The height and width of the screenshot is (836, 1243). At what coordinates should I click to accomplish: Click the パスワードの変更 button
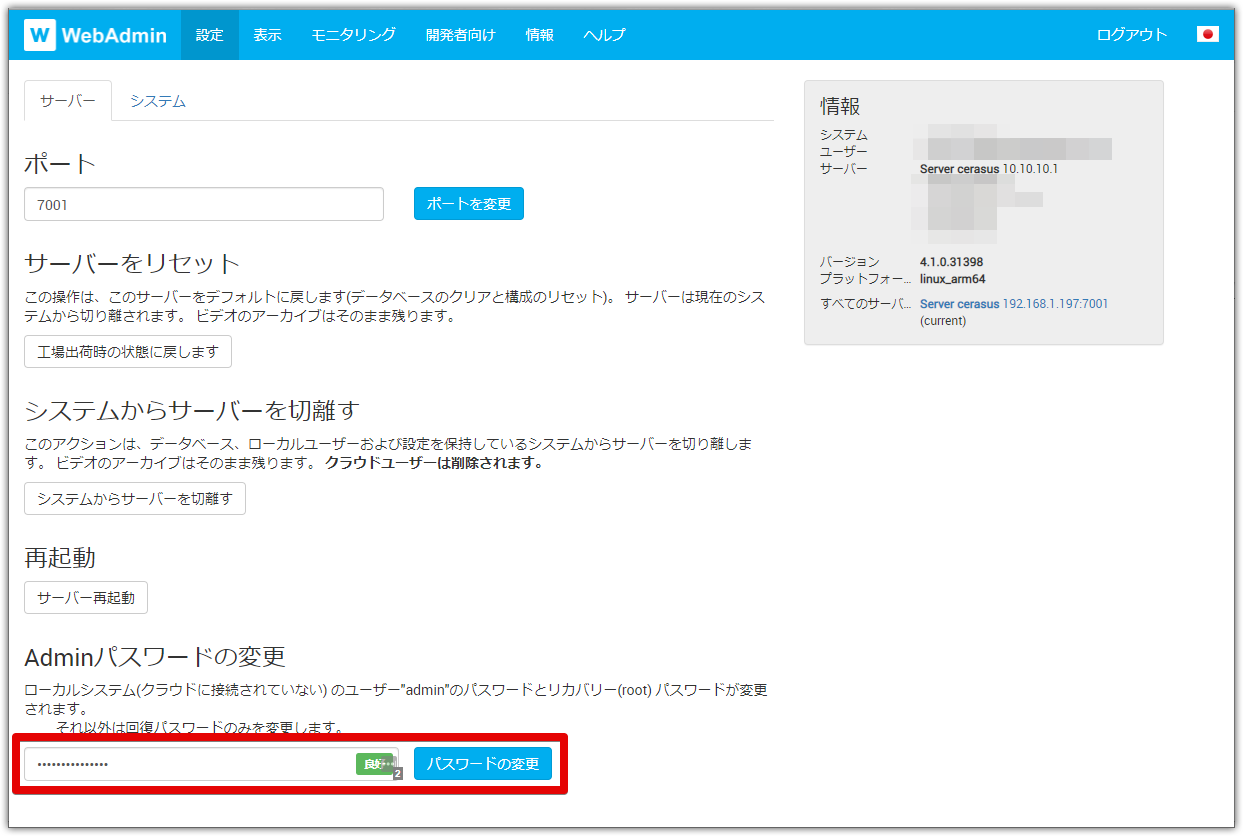pyautogui.click(x=483, y=764)
